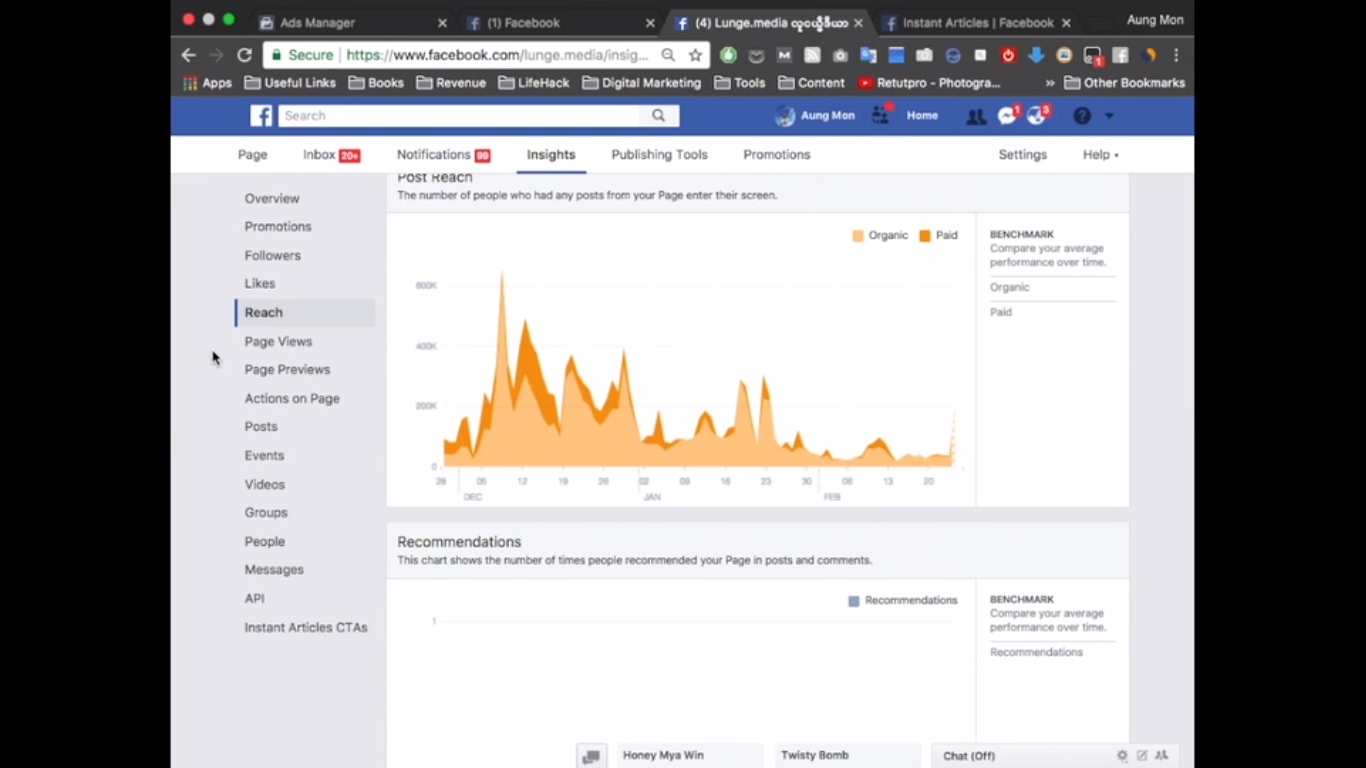Open Followers insights in sidebar
The image size is (1366, 768).
(x=272, y=256)
